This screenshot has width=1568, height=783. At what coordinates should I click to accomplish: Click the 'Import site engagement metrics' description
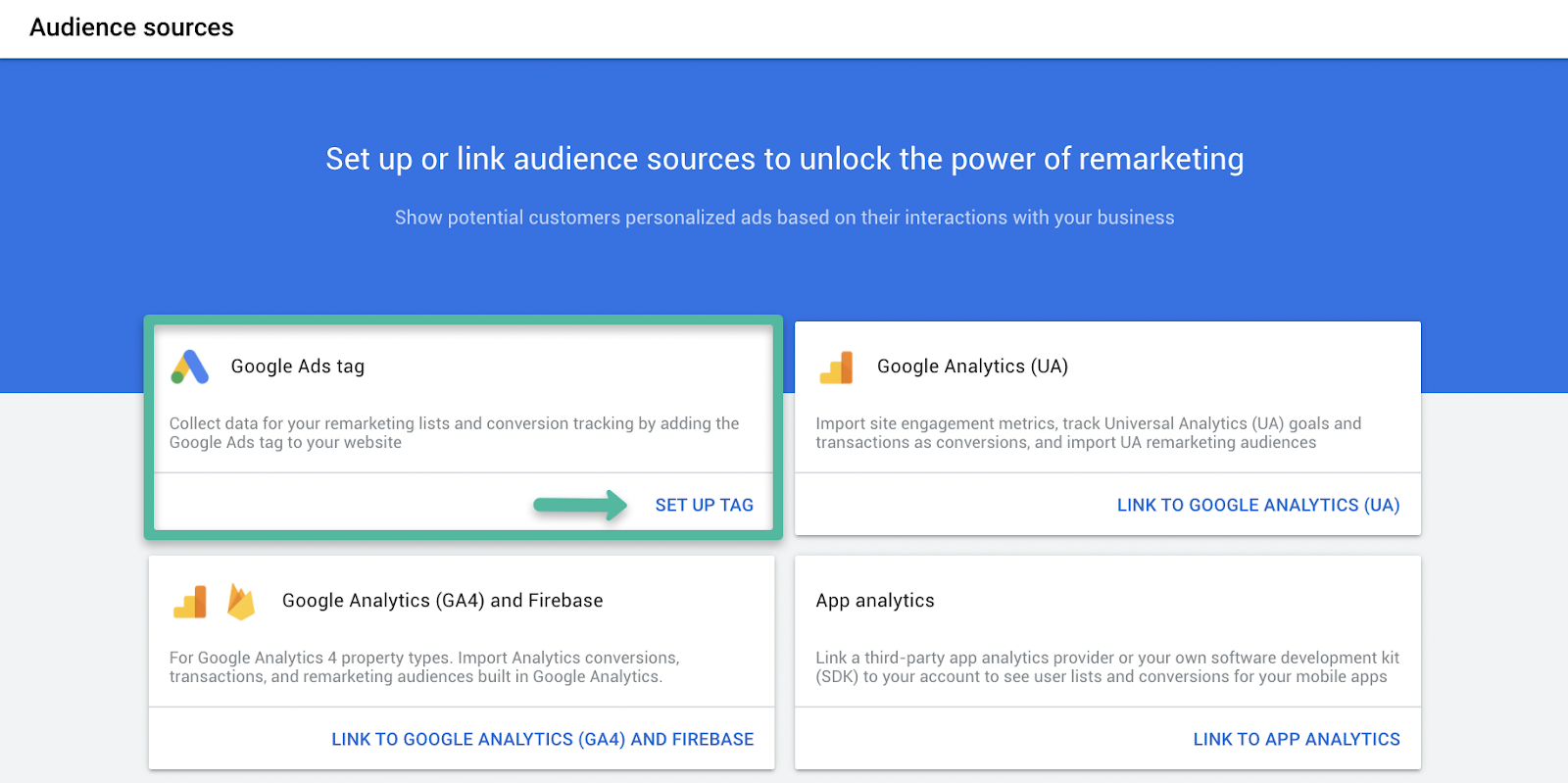point(1089,432)
